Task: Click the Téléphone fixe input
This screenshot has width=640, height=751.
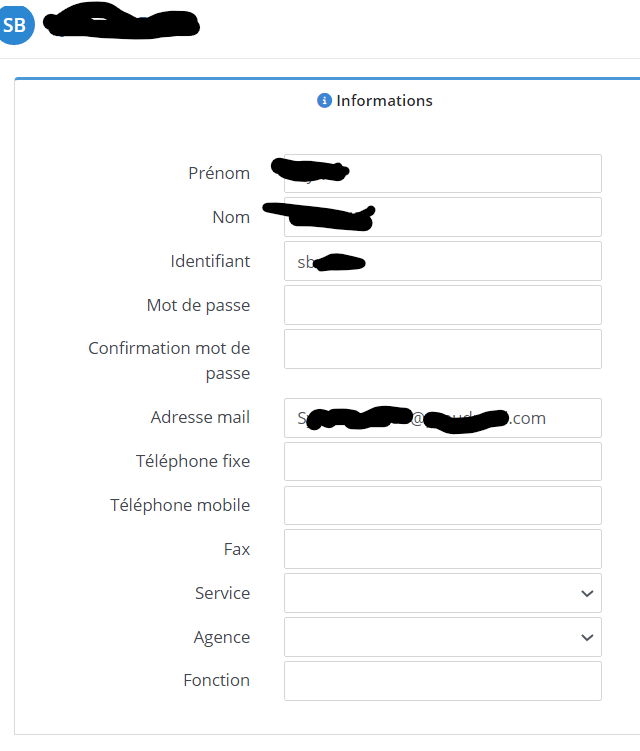Action: click(443, 462)
